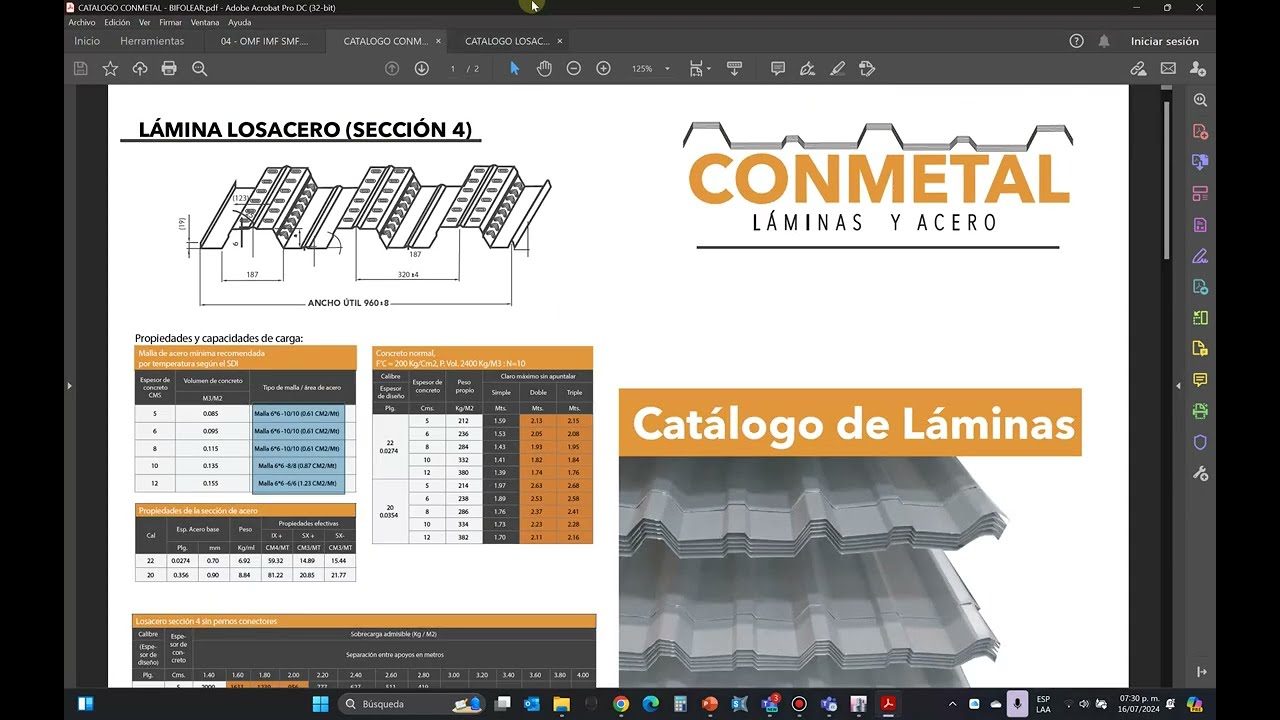The width and height of the screenshot is (1280, 720).
Task: Send the file by email envelope icon
Action: 1168,68
